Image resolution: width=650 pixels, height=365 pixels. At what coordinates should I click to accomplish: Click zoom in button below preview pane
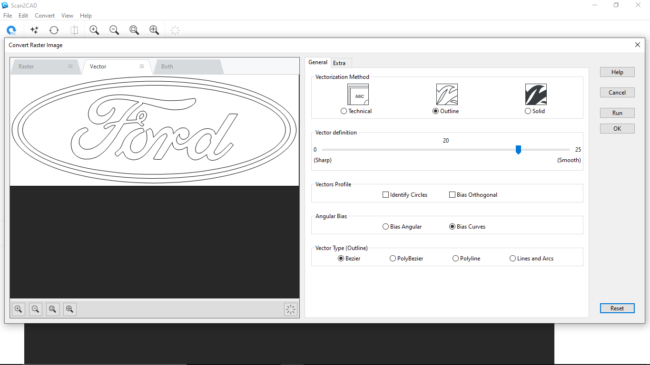19,309
